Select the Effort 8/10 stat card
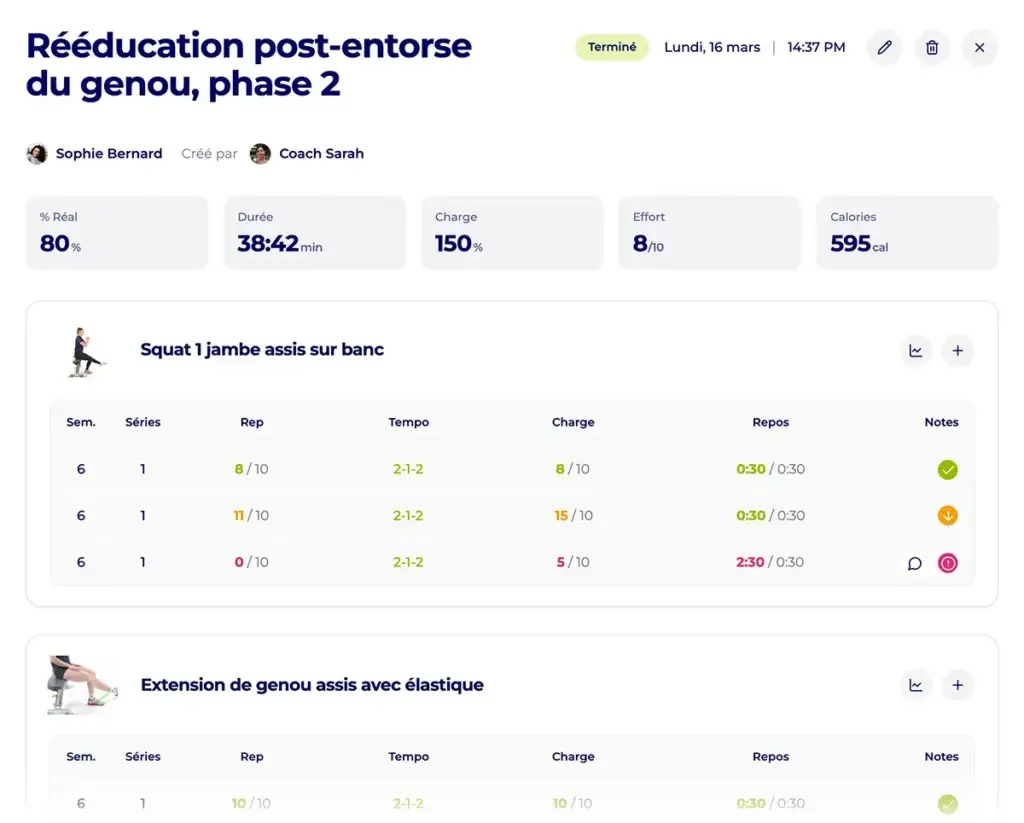The image size is (1024, 823). [x=710, y=233]
